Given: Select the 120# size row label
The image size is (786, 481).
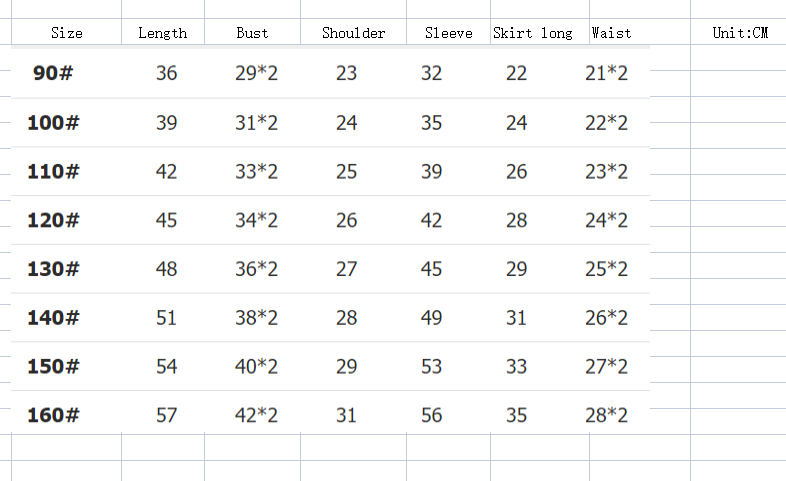Looking at the screenshot, I should (53, 220).
